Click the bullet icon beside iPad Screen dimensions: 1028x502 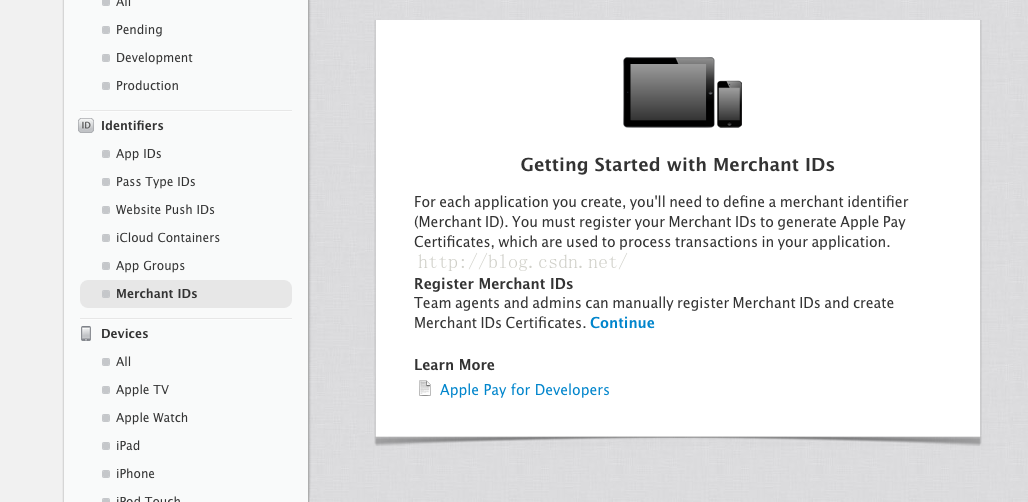tap(106, 446)
